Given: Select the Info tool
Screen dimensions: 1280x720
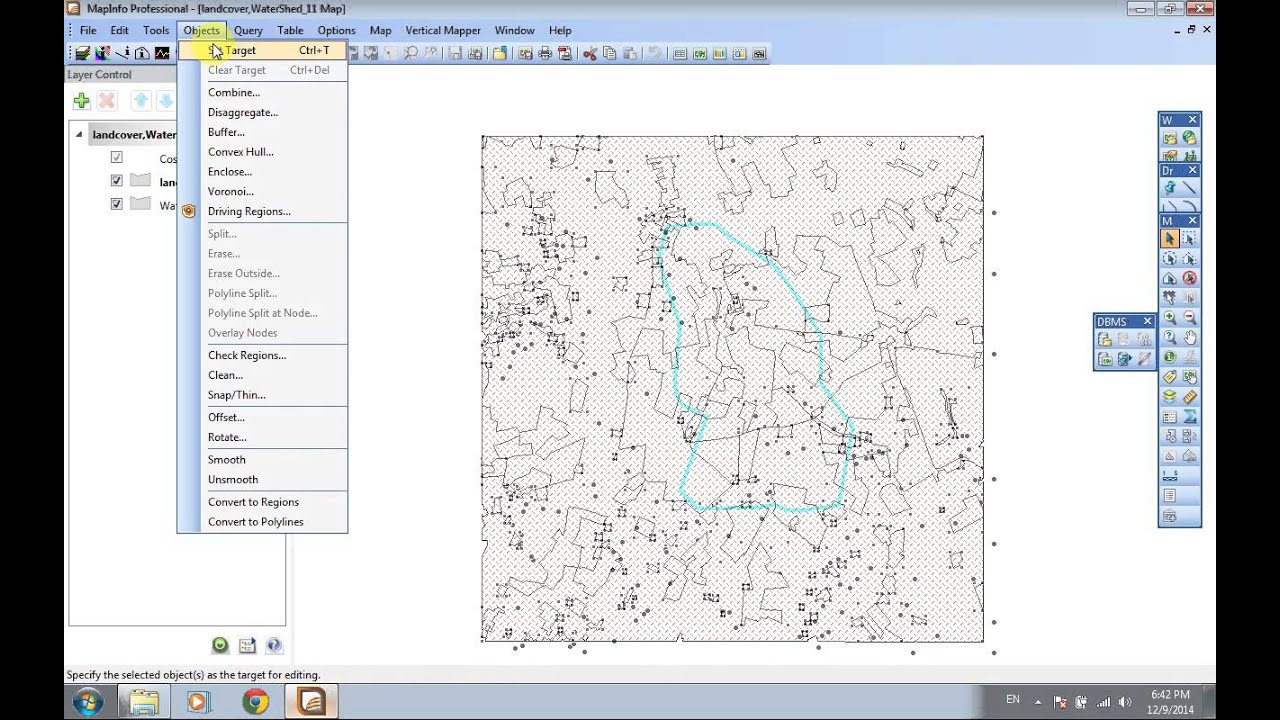Looking at the screenshot, I should tap(1169, 358).
